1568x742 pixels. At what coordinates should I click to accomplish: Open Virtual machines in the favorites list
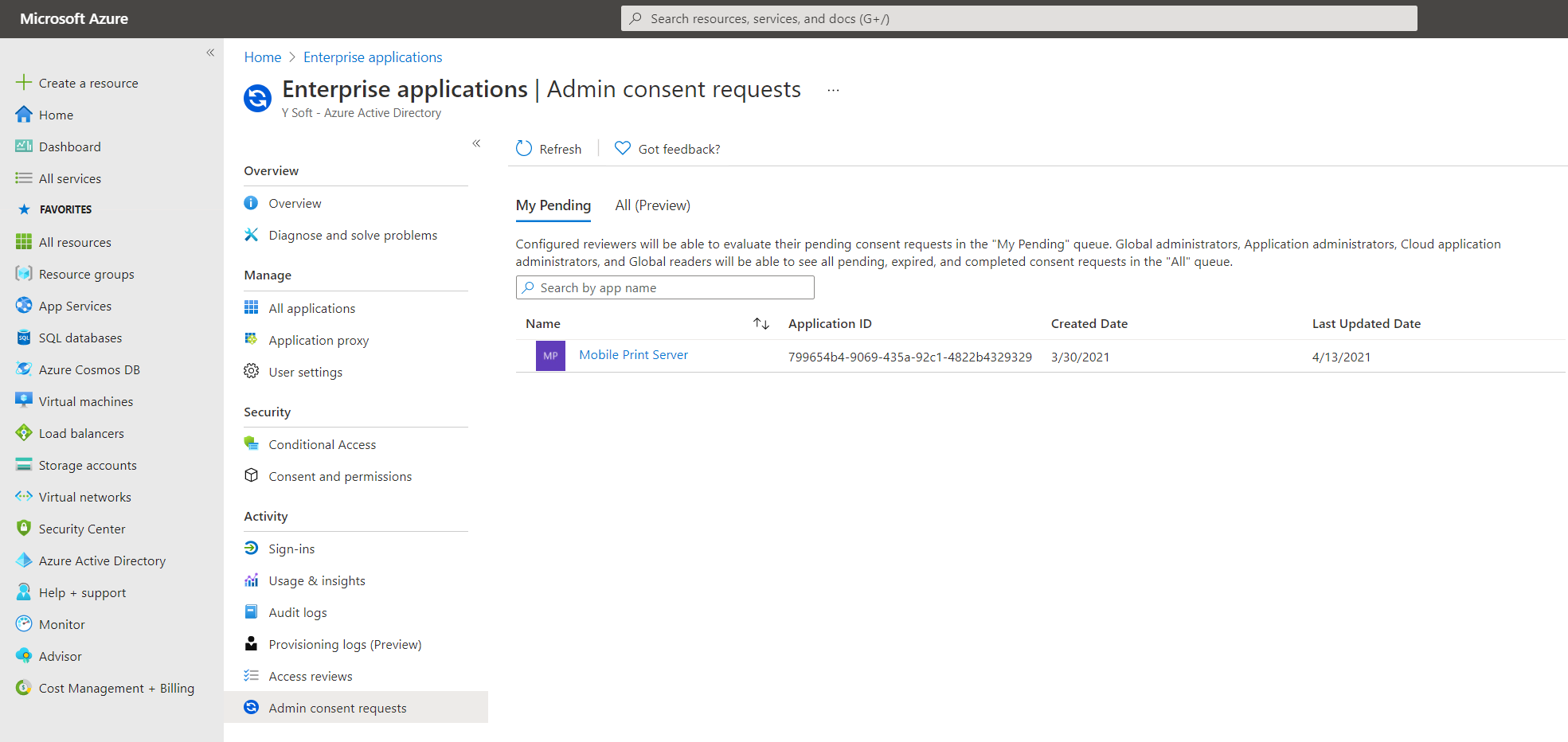pyautogui.click(x=85, y=401)
